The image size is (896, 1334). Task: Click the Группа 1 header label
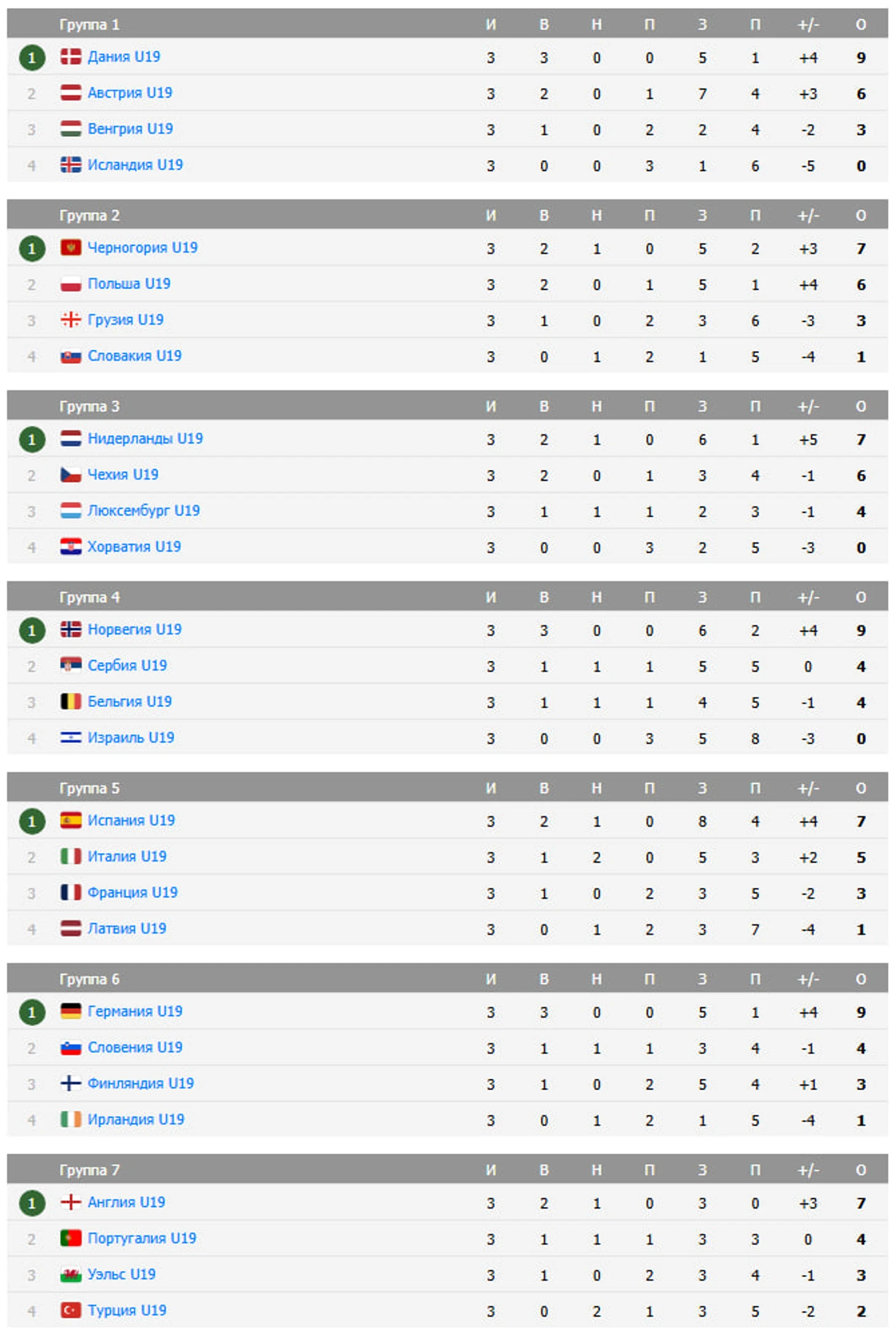tap(89, 25)
